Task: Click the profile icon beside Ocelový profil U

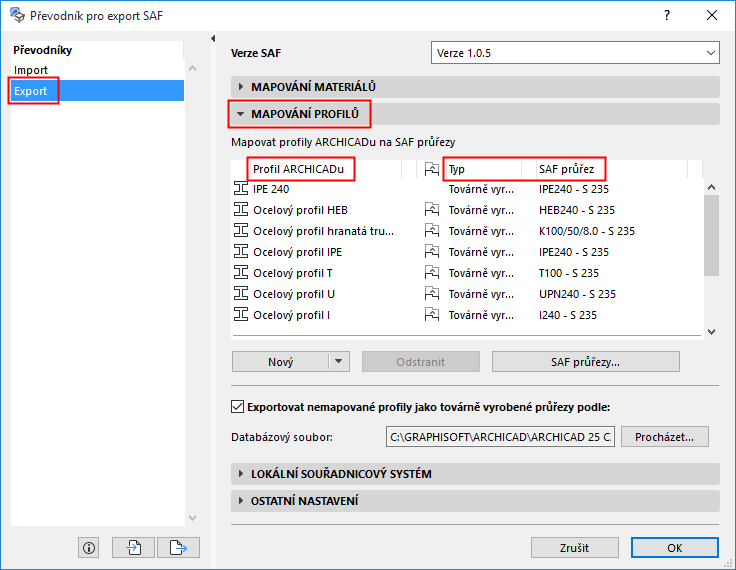Action: (x=241, y=294)
